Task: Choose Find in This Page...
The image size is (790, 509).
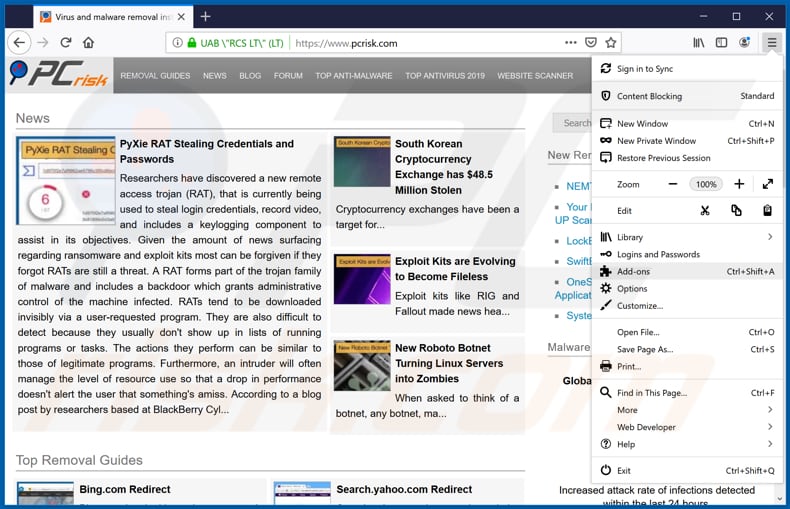Action: pyautogui.click(x=687, y=393)
